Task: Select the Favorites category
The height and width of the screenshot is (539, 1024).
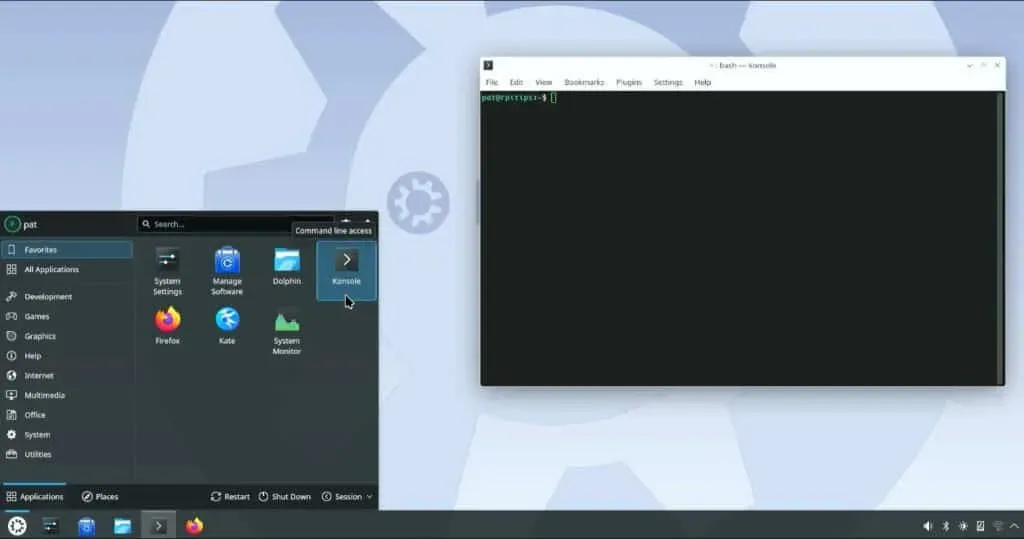Action: point(67,250)
